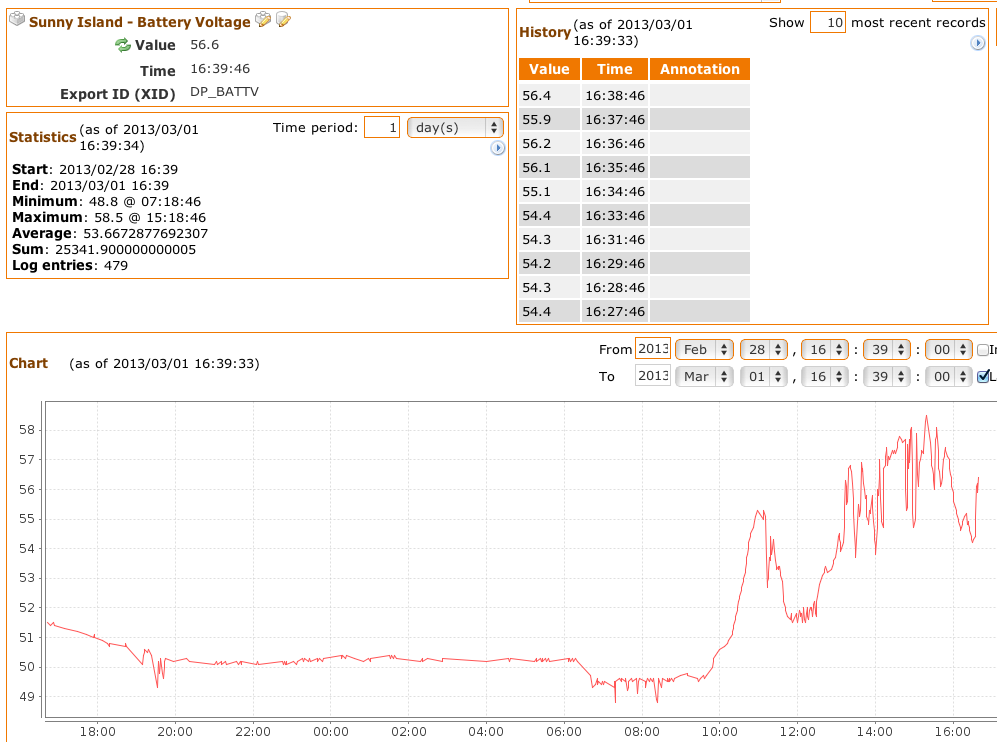This screenshot has height=742, width=997.
Task: Click the current value 56.6
Action: pyautogui.click(x=205, y=45)
